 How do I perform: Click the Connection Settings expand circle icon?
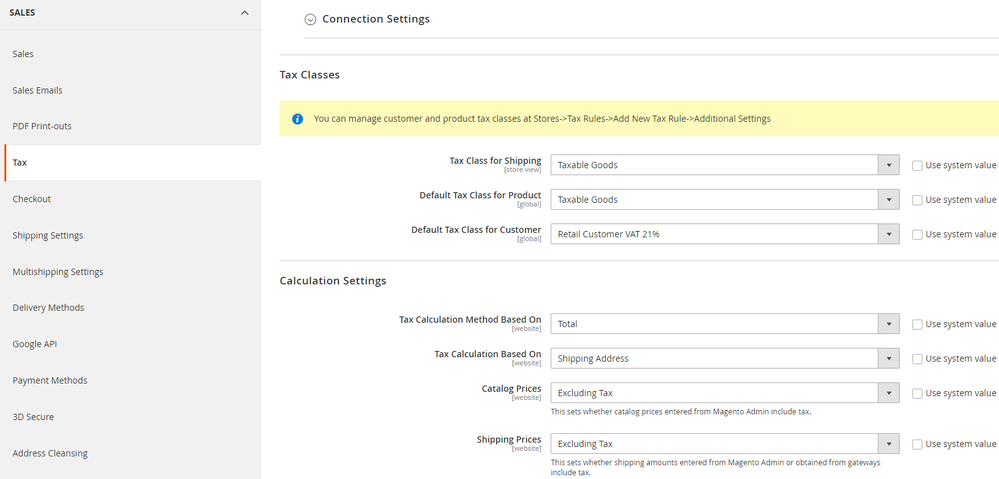click(x=310, y=19)
